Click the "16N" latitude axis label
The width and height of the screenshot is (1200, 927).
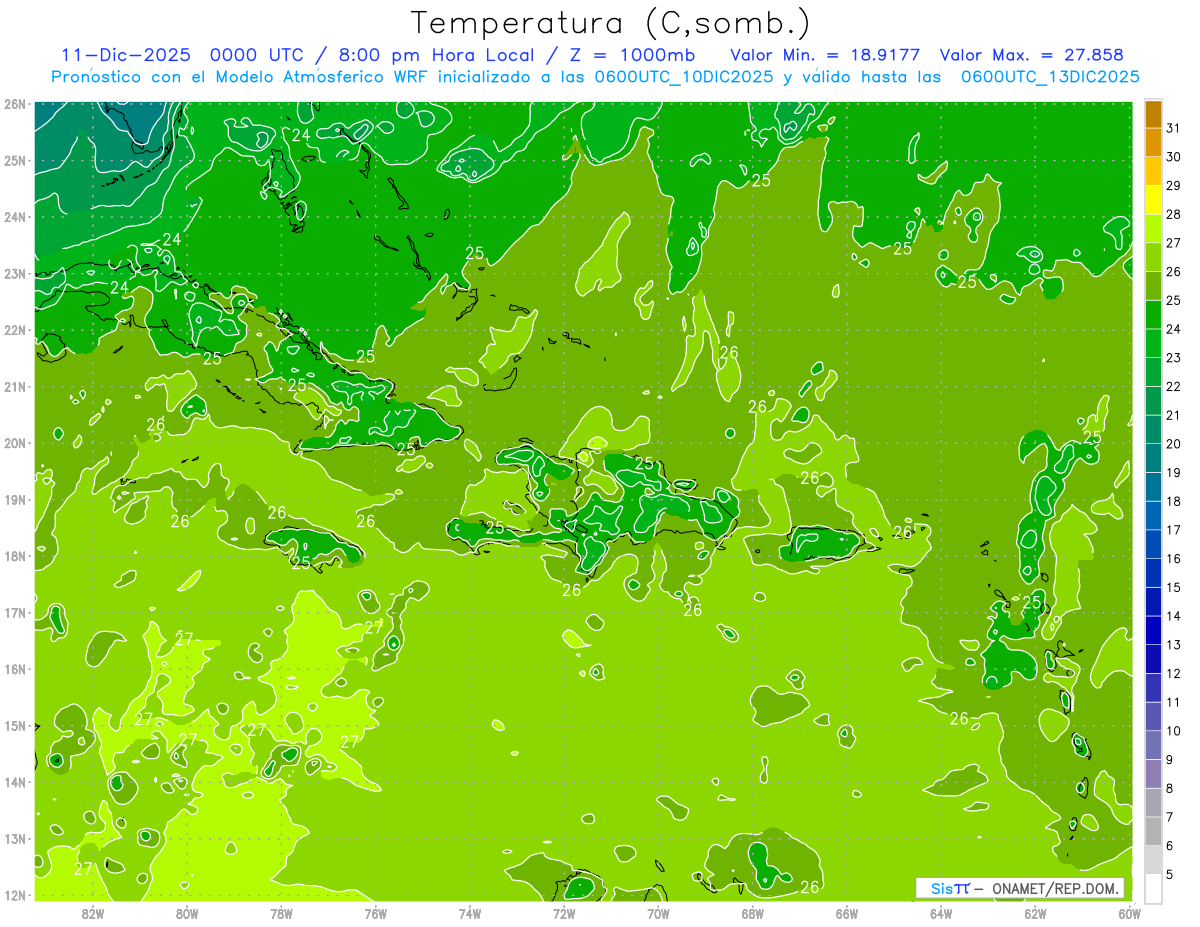(x=15, y=669)
